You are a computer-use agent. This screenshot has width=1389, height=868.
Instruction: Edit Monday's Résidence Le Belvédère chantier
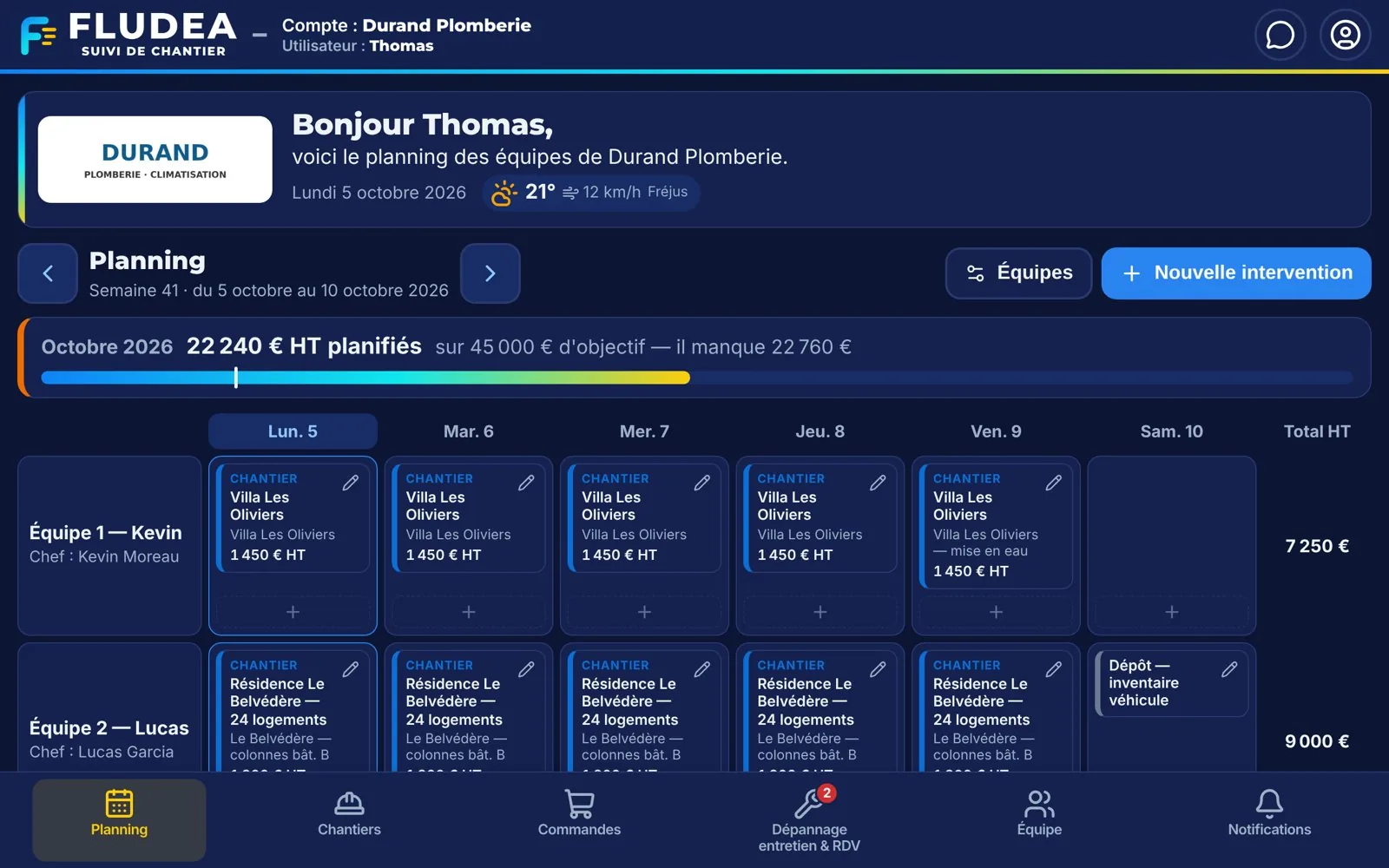pos(351,669)
